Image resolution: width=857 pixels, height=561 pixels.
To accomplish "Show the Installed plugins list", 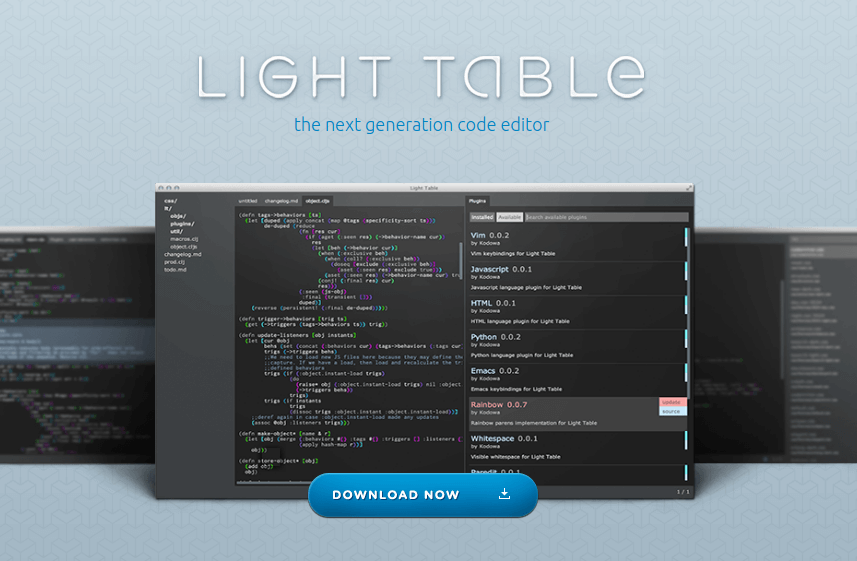I will 482,217.
